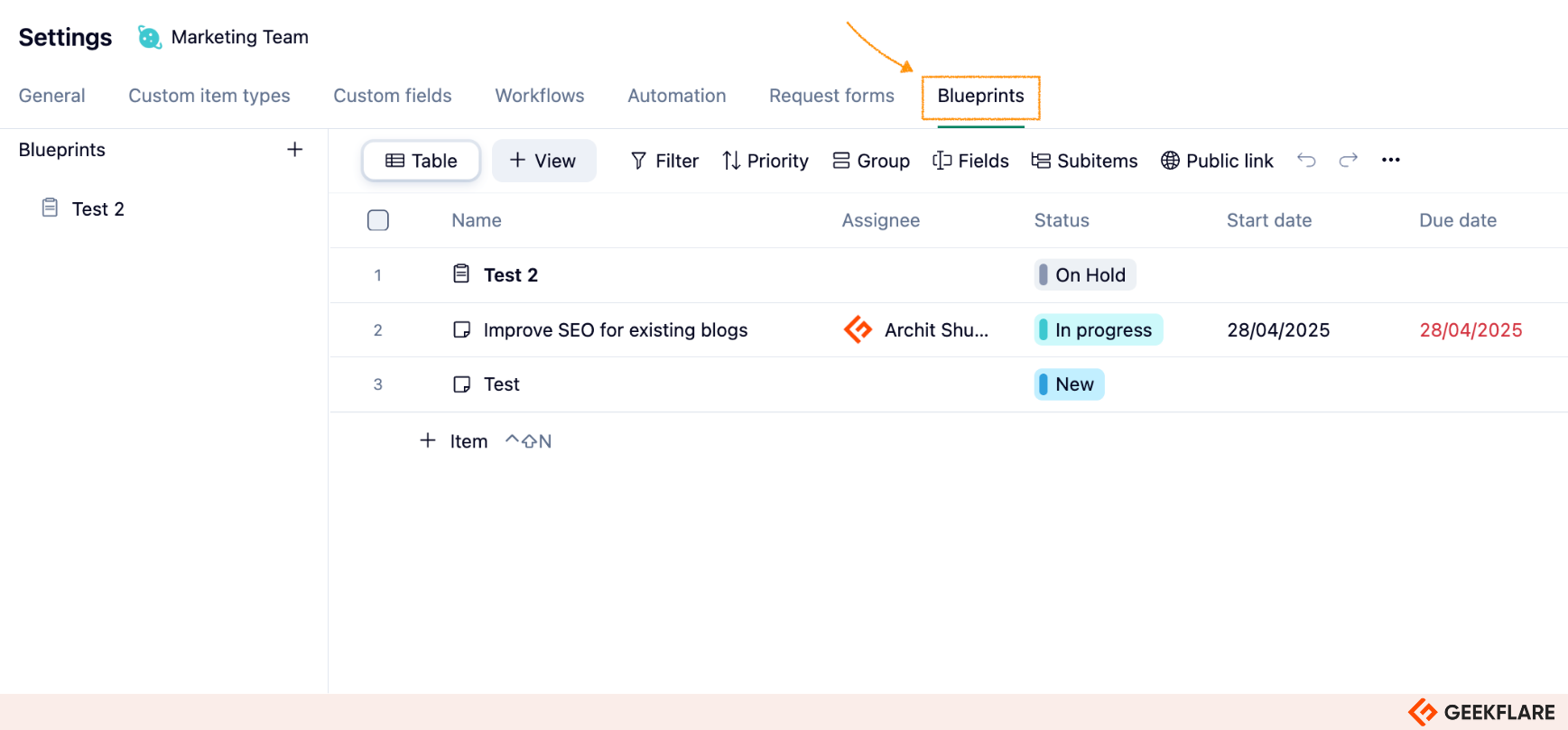The height and width of the screenshot is (730, 1568).
Task: Change the New status on the Test row
Action: pos(1069,383)
